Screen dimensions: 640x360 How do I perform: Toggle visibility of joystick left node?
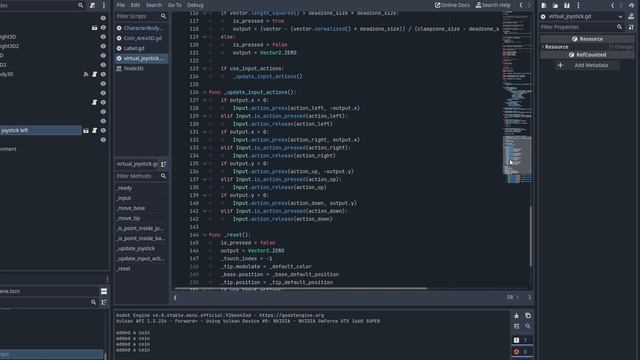103,131
